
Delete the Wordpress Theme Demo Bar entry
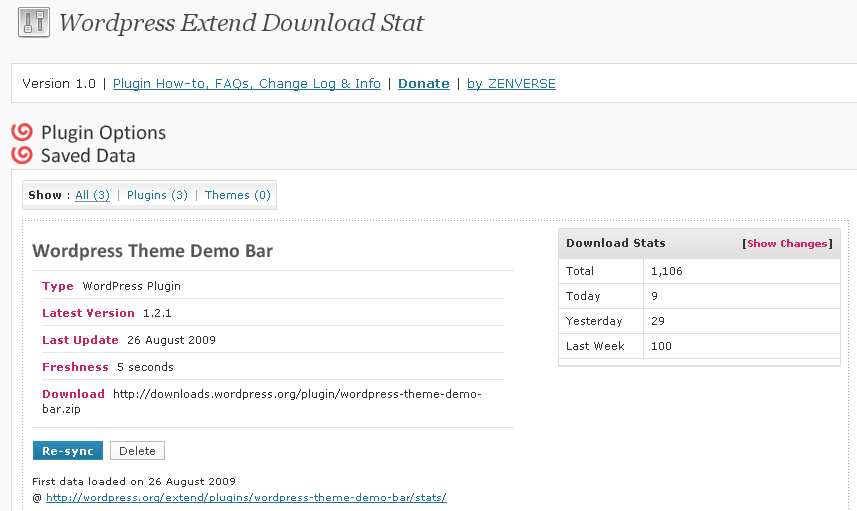[137, 451]
